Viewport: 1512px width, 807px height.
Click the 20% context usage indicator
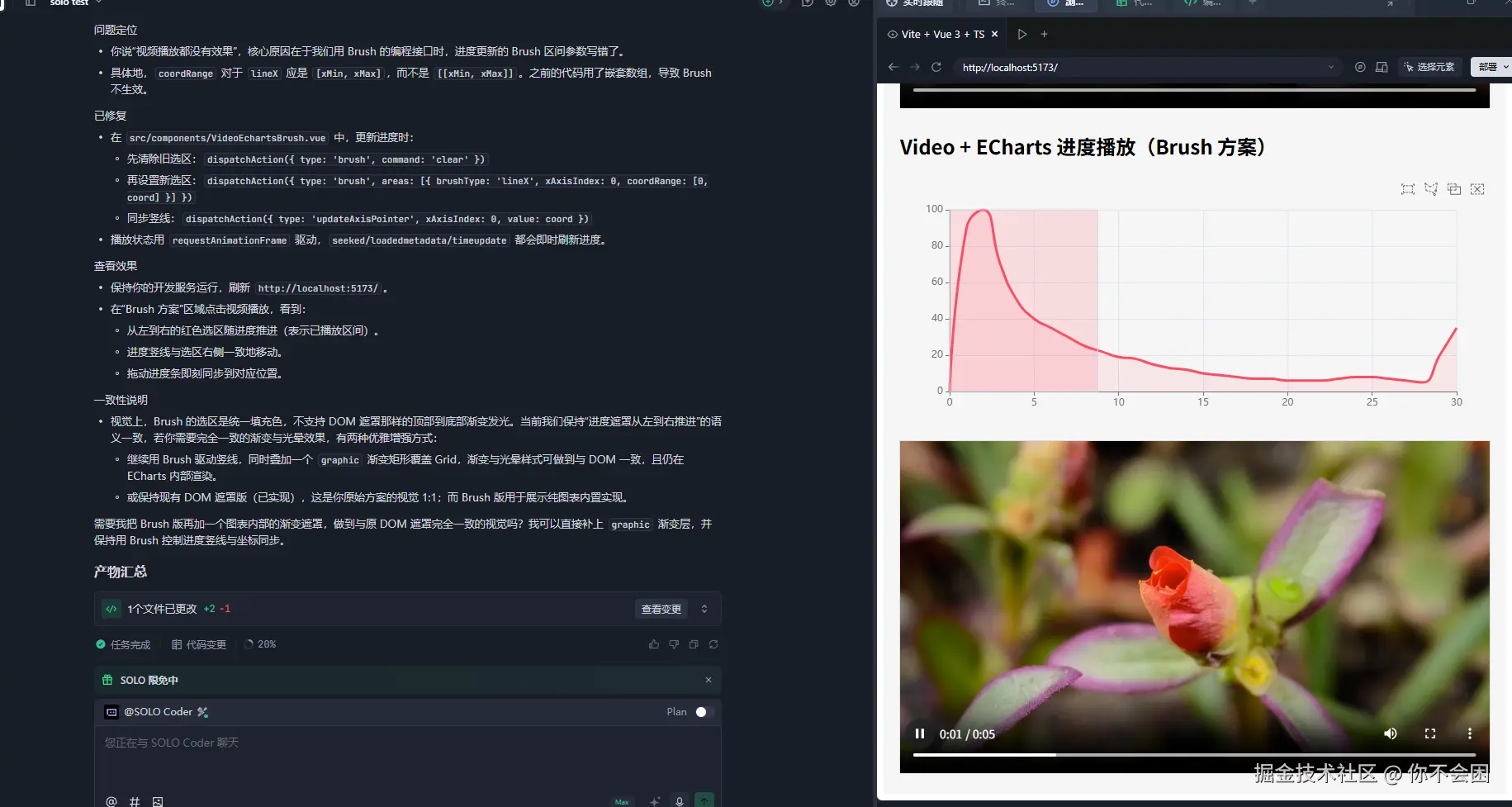[x=260, y=644]
